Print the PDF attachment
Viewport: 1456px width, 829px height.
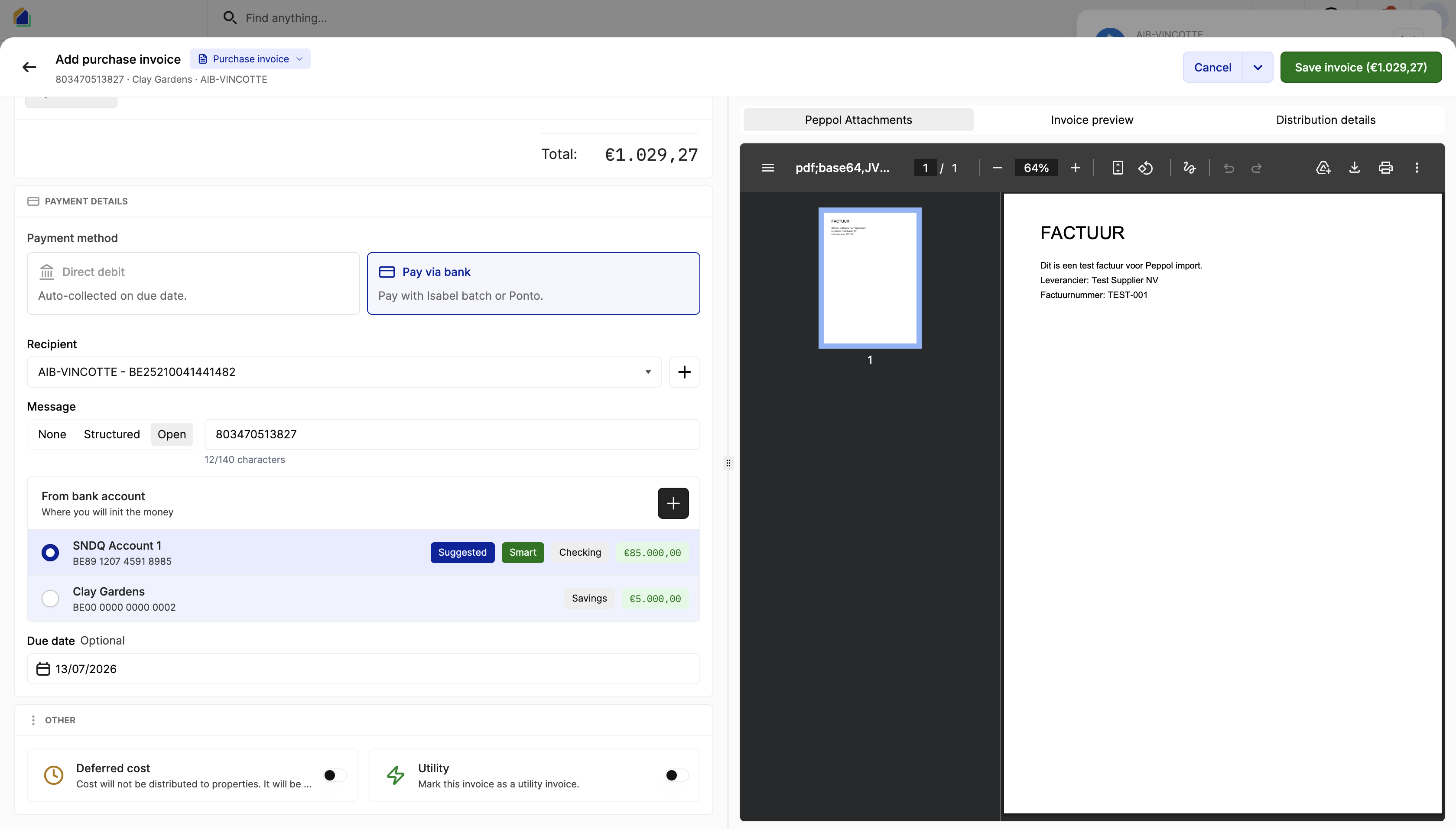pyautogui.click(x=1385, y=168)
